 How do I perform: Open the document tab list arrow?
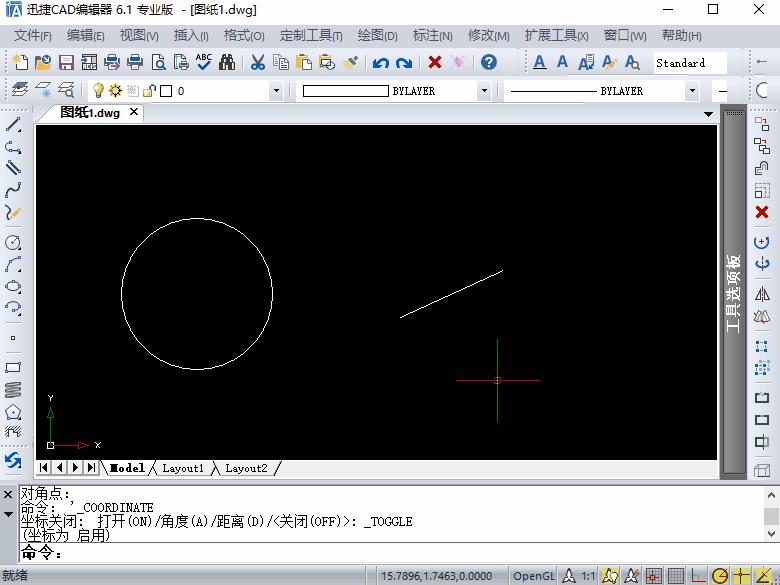(x=708, y=114)
